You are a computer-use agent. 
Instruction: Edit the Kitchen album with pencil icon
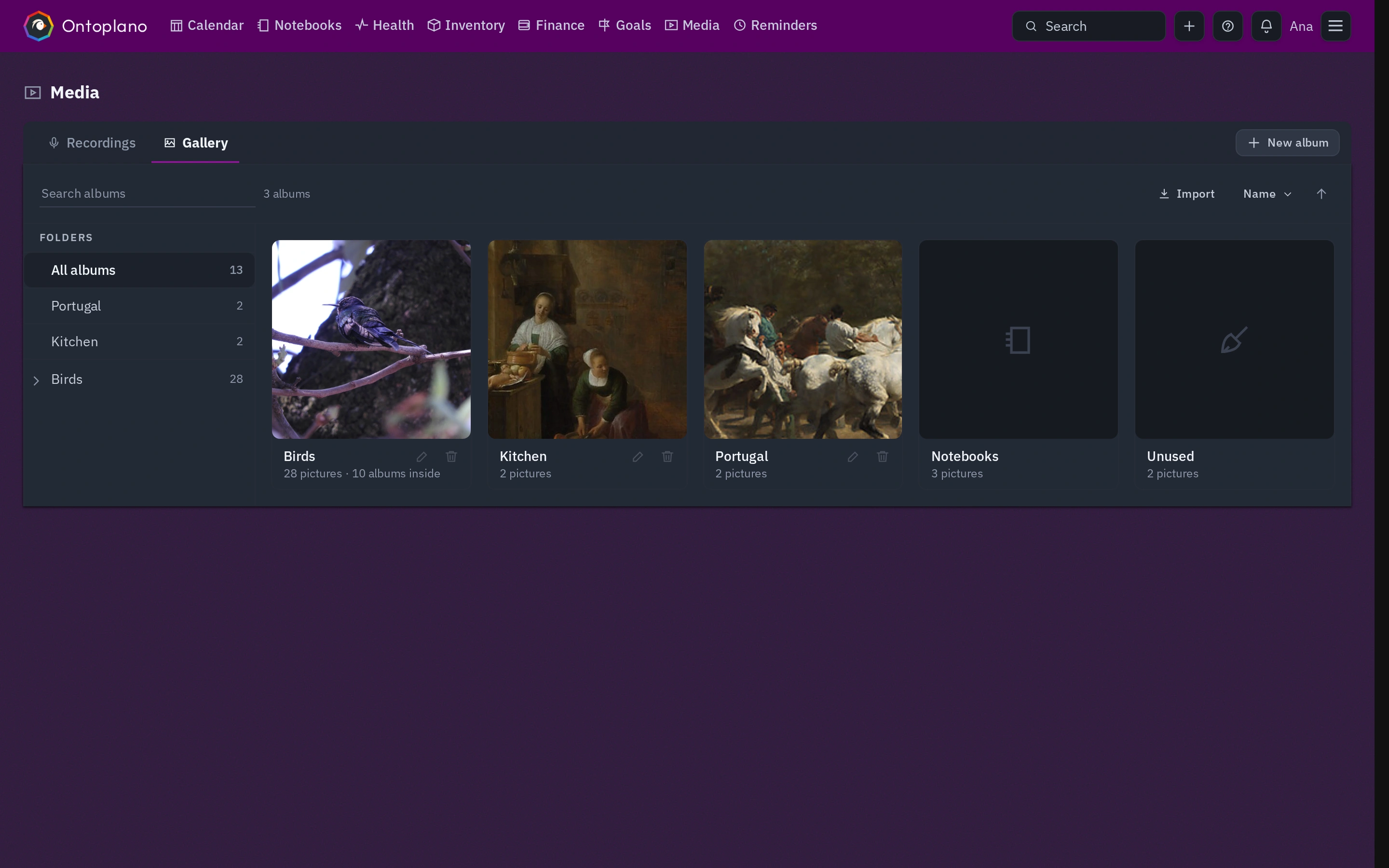(x=638, y=457)
